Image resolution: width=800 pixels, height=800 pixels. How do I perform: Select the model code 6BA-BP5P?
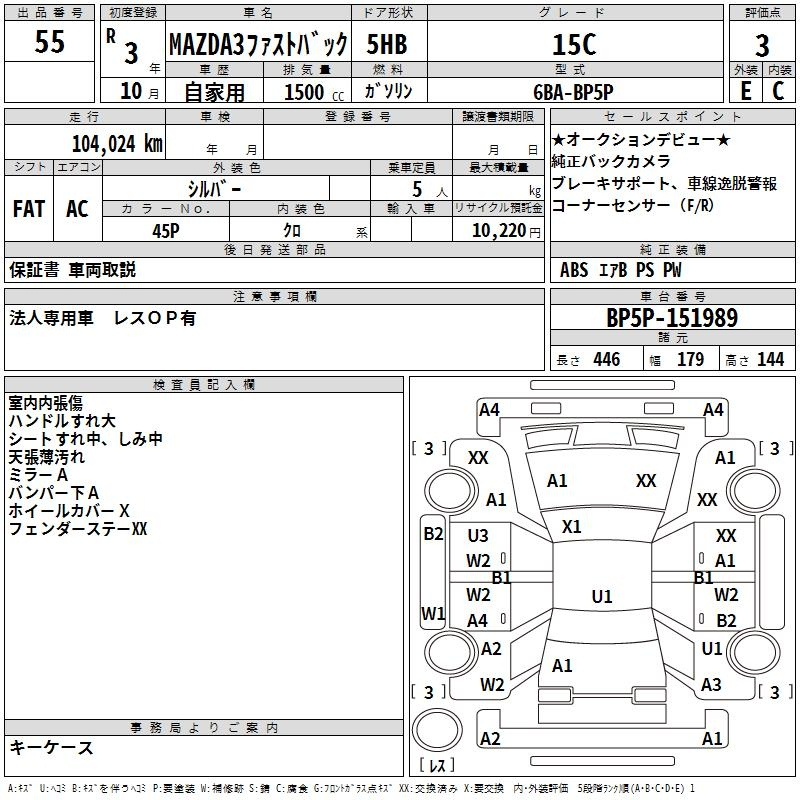click(x=585, y=90)
